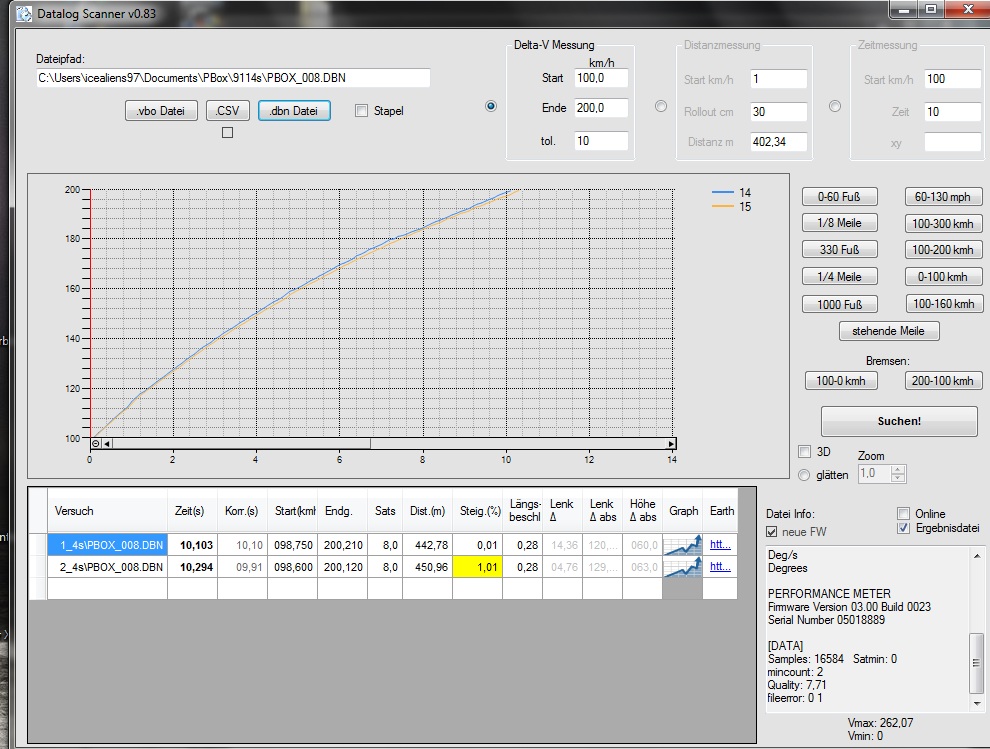Increase the Zoom value with up arrow
This screenshot has width=990, height=749.
point(898,469)
